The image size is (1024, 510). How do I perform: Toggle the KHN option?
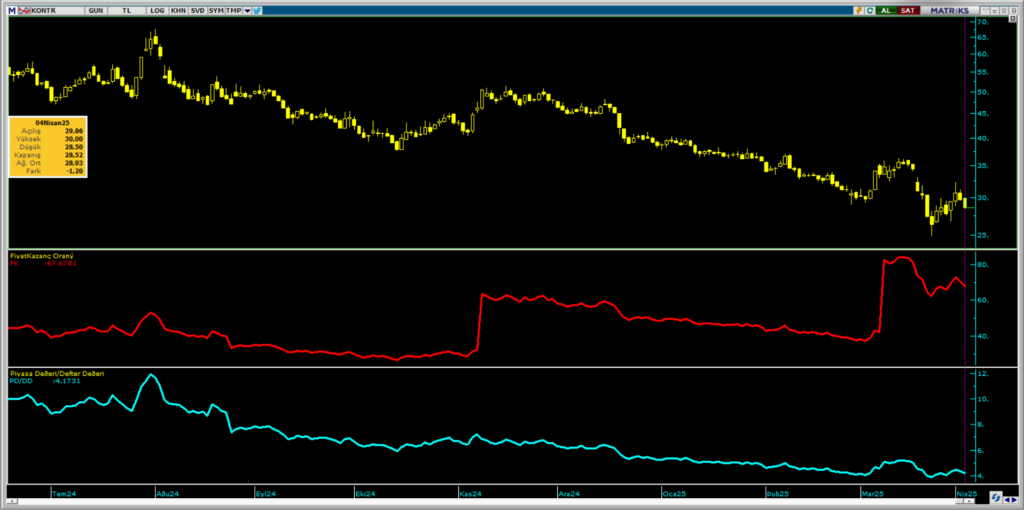(x=178, y=10)
